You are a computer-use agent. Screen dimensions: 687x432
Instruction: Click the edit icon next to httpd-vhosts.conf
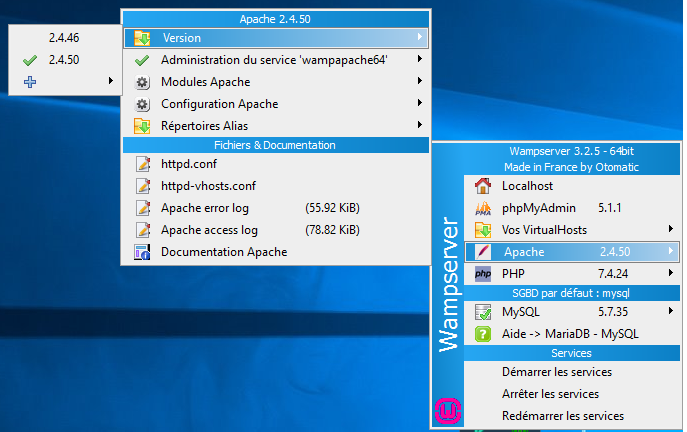pyautogui.click(x=143, y=186)
